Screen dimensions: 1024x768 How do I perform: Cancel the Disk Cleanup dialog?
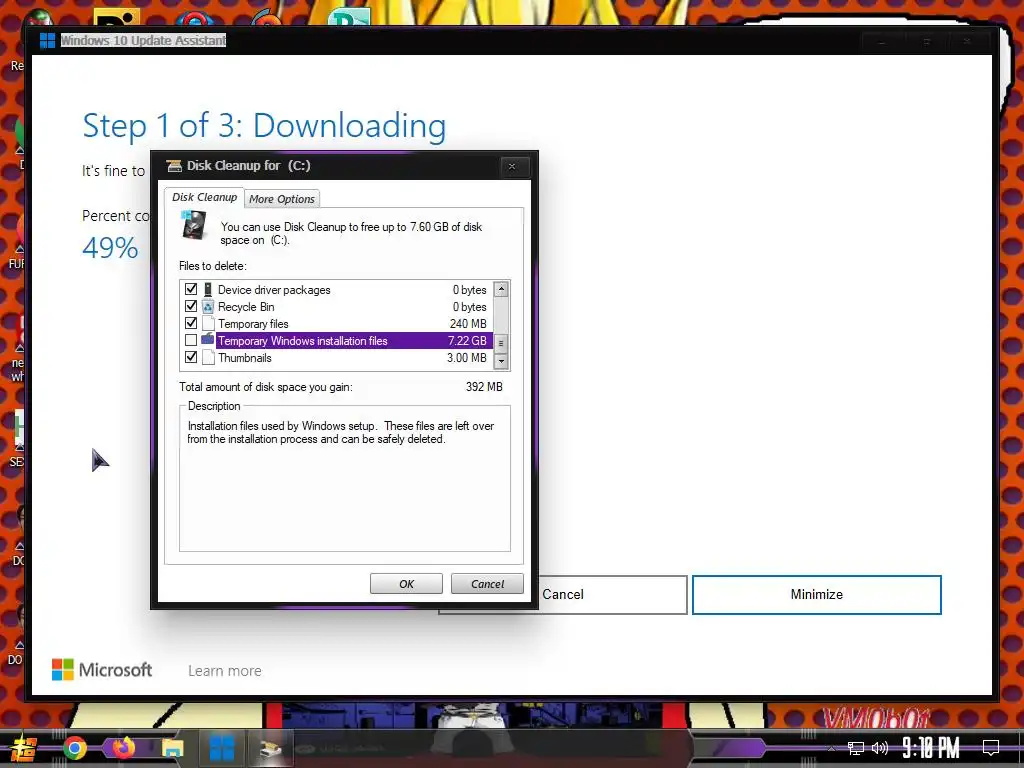(487, 584)
